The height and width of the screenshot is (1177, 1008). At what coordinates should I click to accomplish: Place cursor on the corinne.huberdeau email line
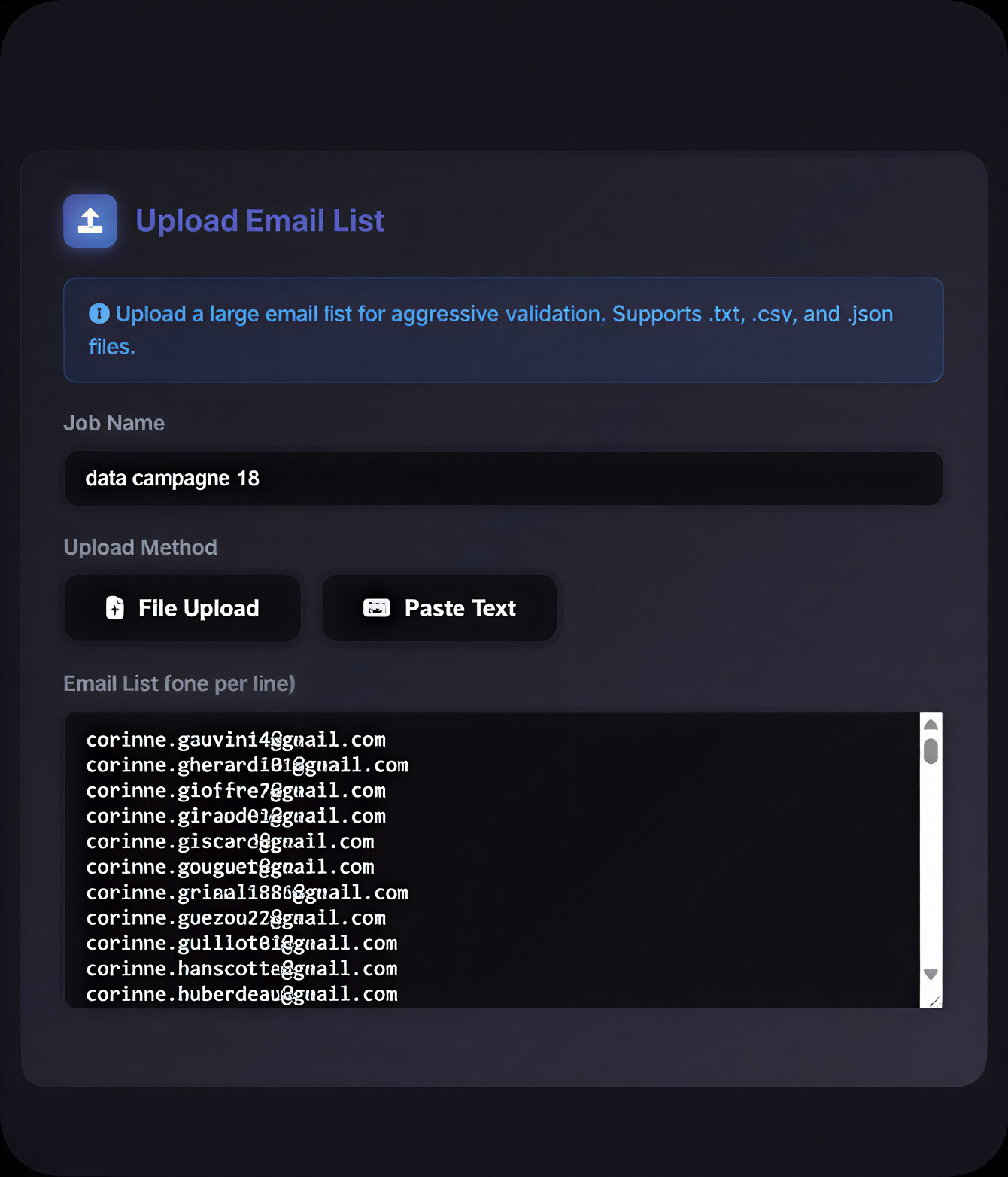[x=241, y=994]
